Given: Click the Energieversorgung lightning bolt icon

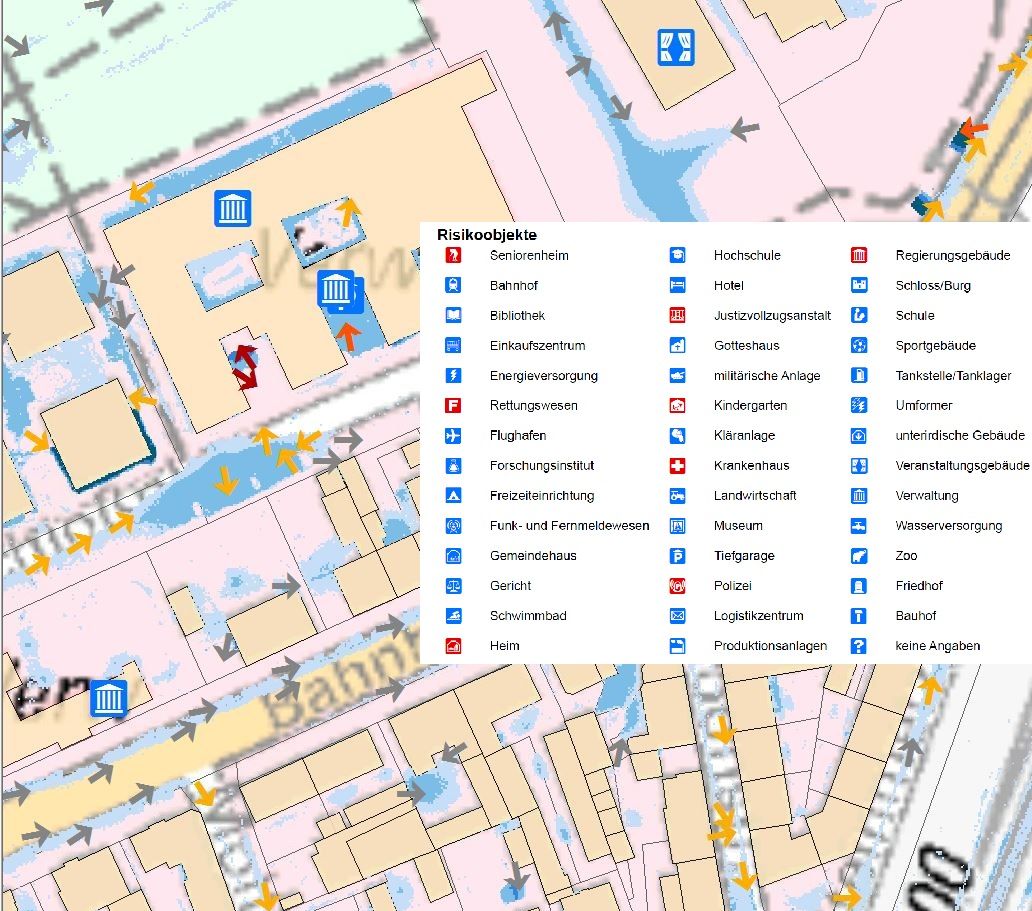Looking at the screenshot, I should [x=453, y=376].
